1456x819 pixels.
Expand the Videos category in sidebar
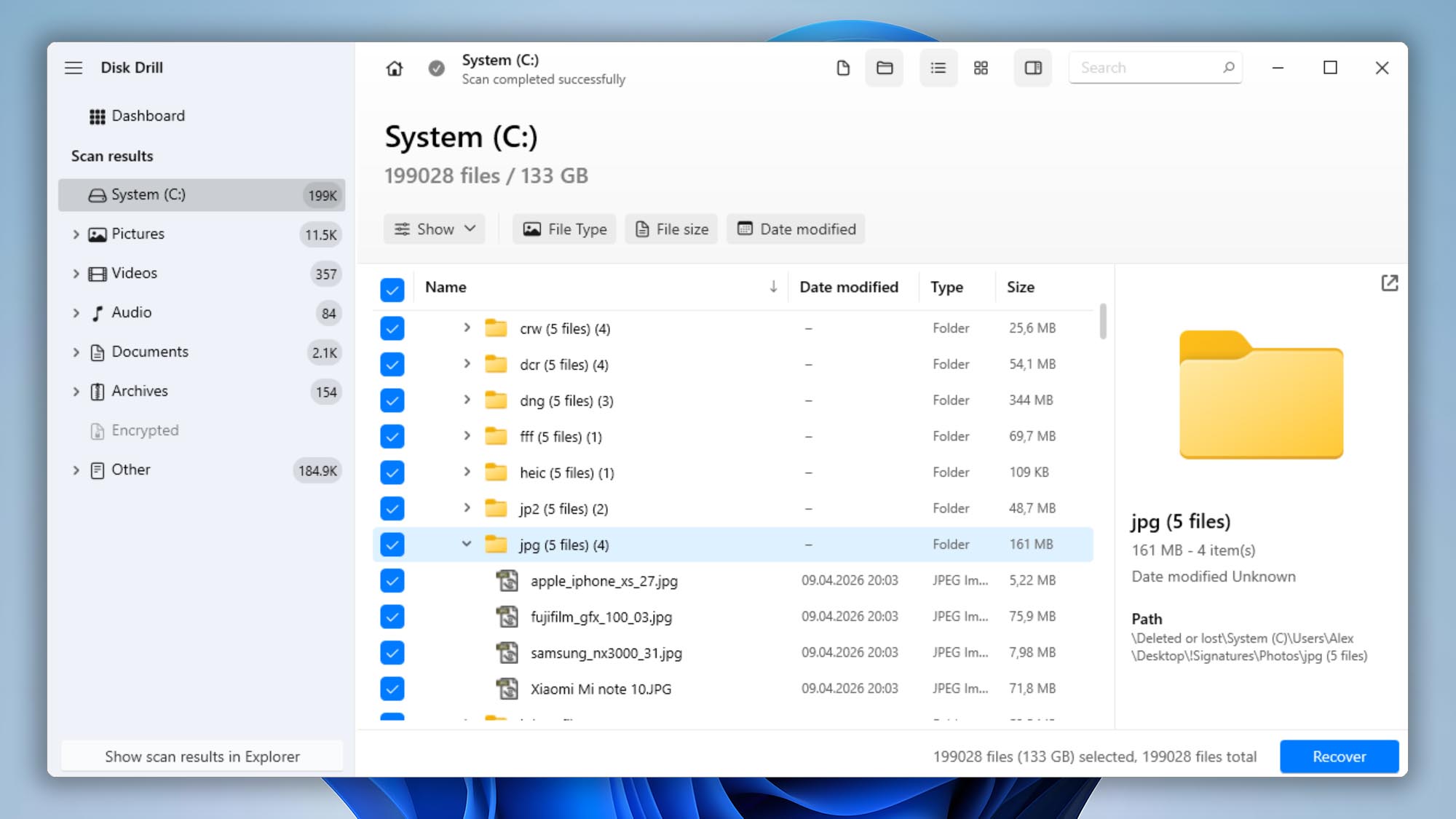tap(76, 274)
